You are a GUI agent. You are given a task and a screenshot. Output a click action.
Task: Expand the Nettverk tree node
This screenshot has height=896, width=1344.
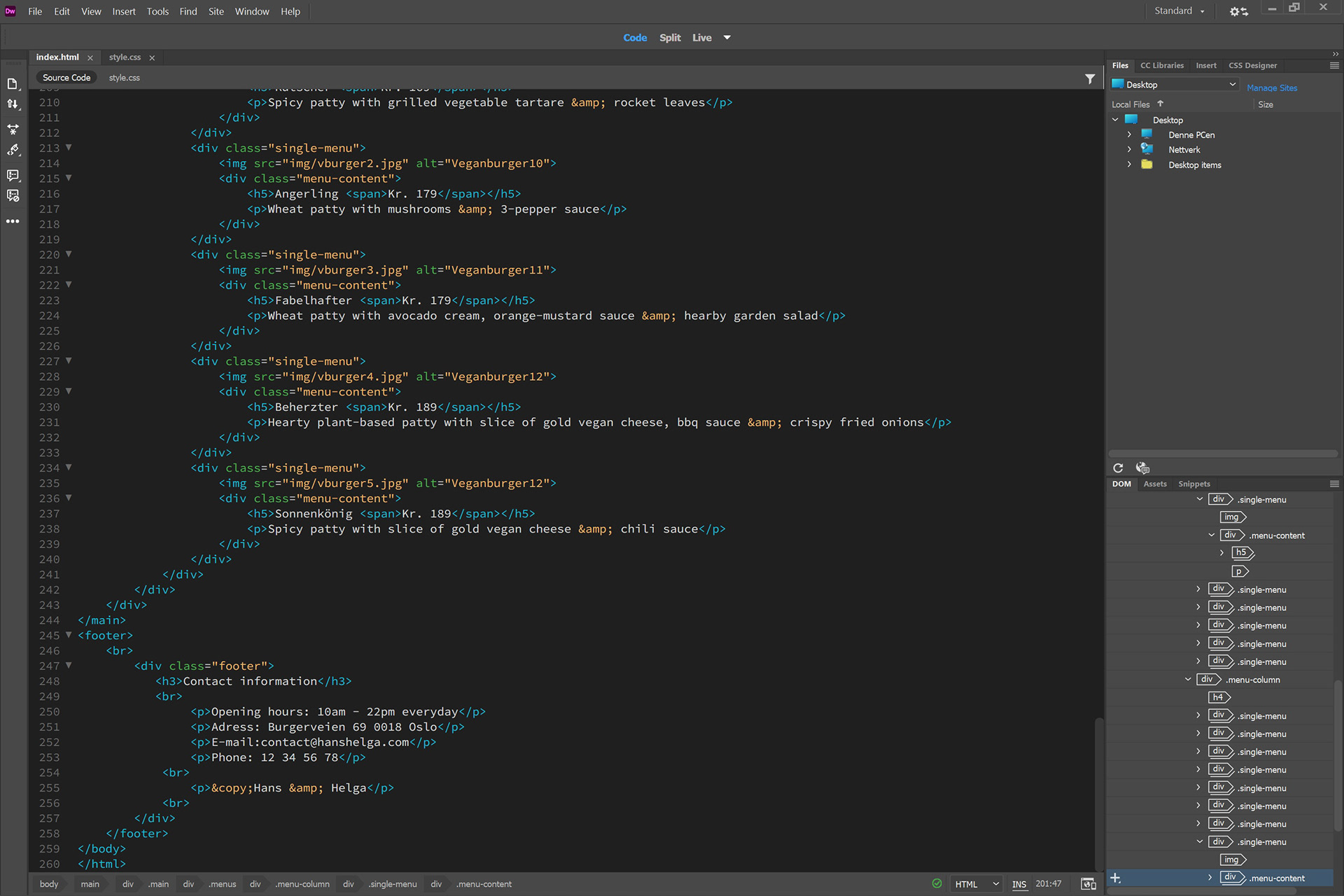(1129, 149)
